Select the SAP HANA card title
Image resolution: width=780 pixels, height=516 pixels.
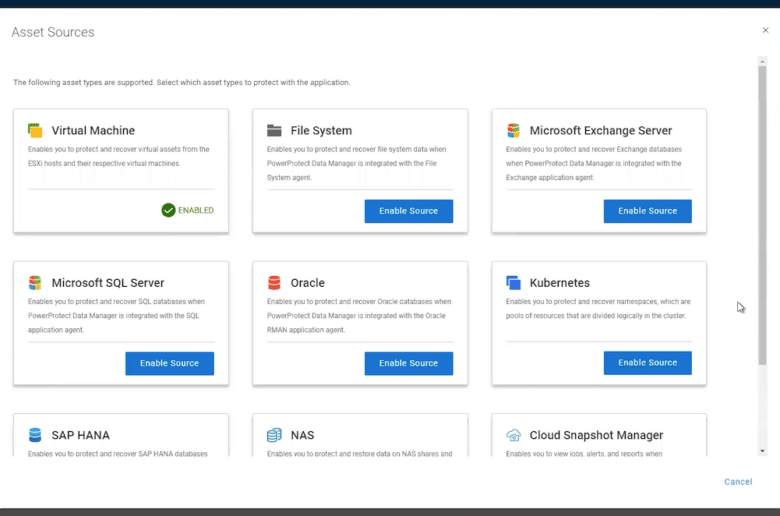coord(81,435)
